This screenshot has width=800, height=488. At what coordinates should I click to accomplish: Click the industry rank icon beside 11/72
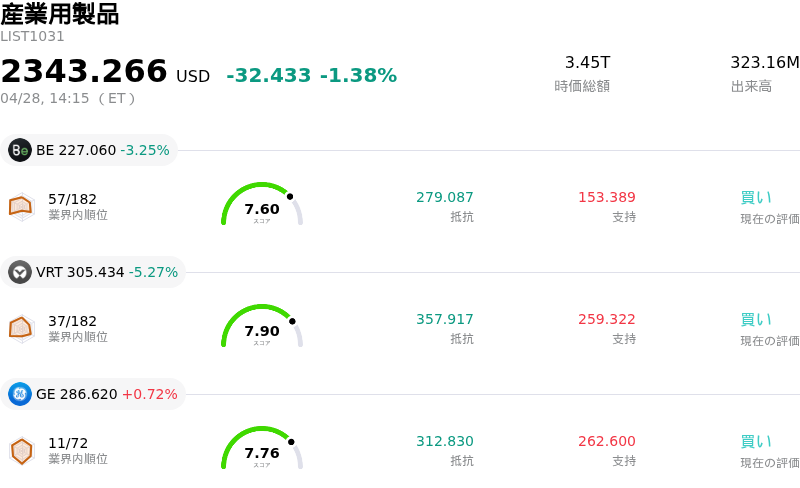tap(21, 451)
